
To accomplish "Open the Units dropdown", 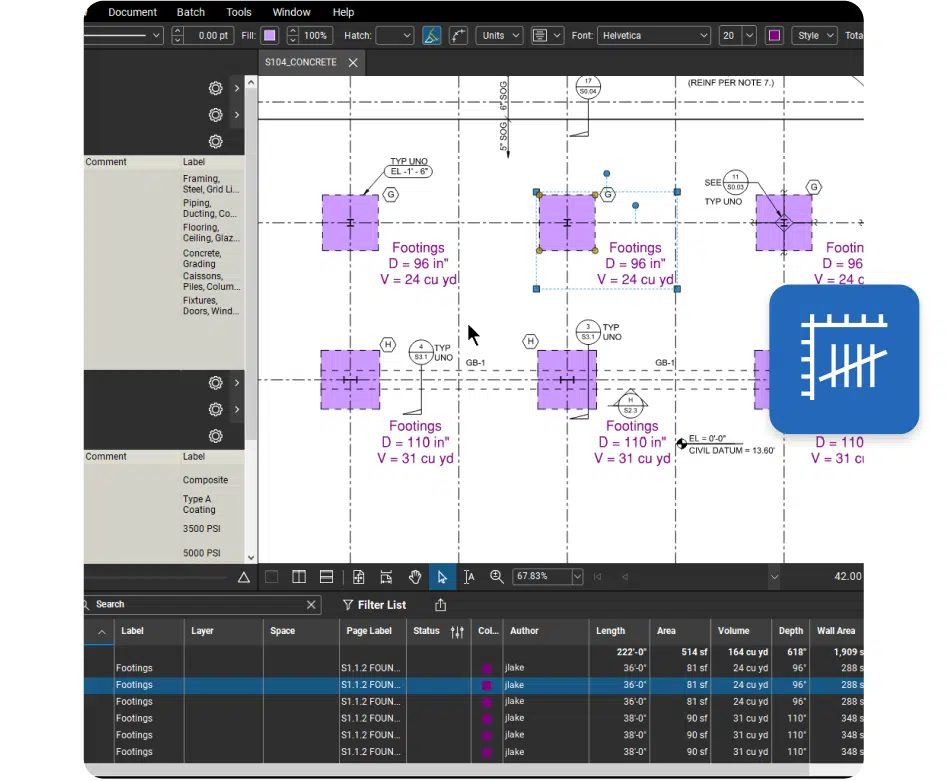I will 500,36.
